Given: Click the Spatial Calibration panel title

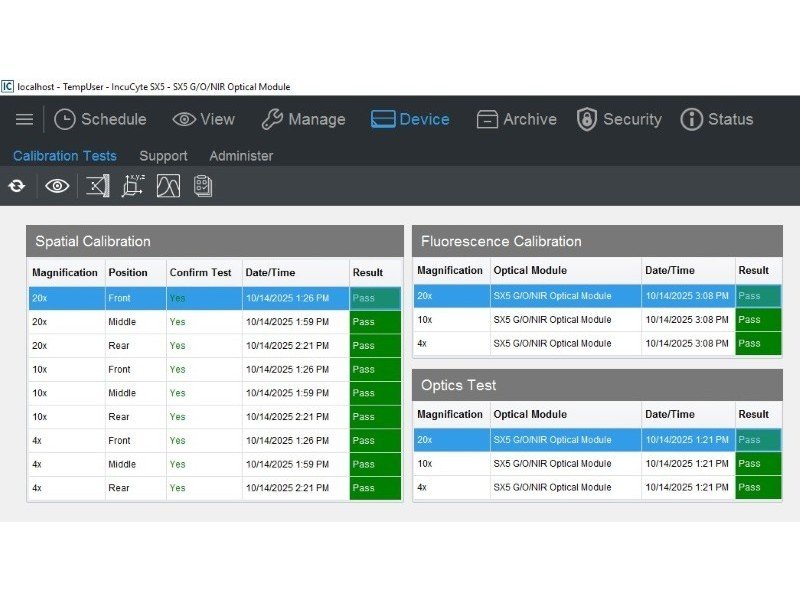Looking at the screenshot, I should pyautogui.click(x=93, y=241).
